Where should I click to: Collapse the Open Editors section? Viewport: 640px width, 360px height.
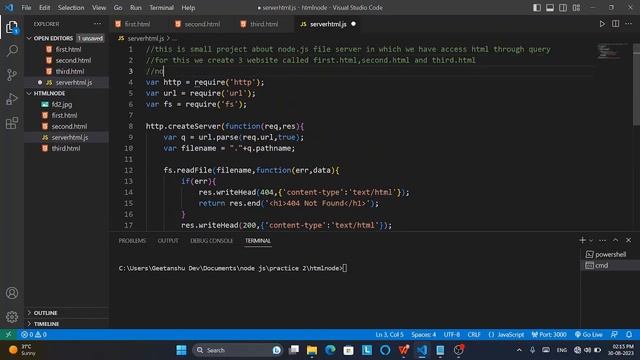pyautogui.click(x=67, y=38)
